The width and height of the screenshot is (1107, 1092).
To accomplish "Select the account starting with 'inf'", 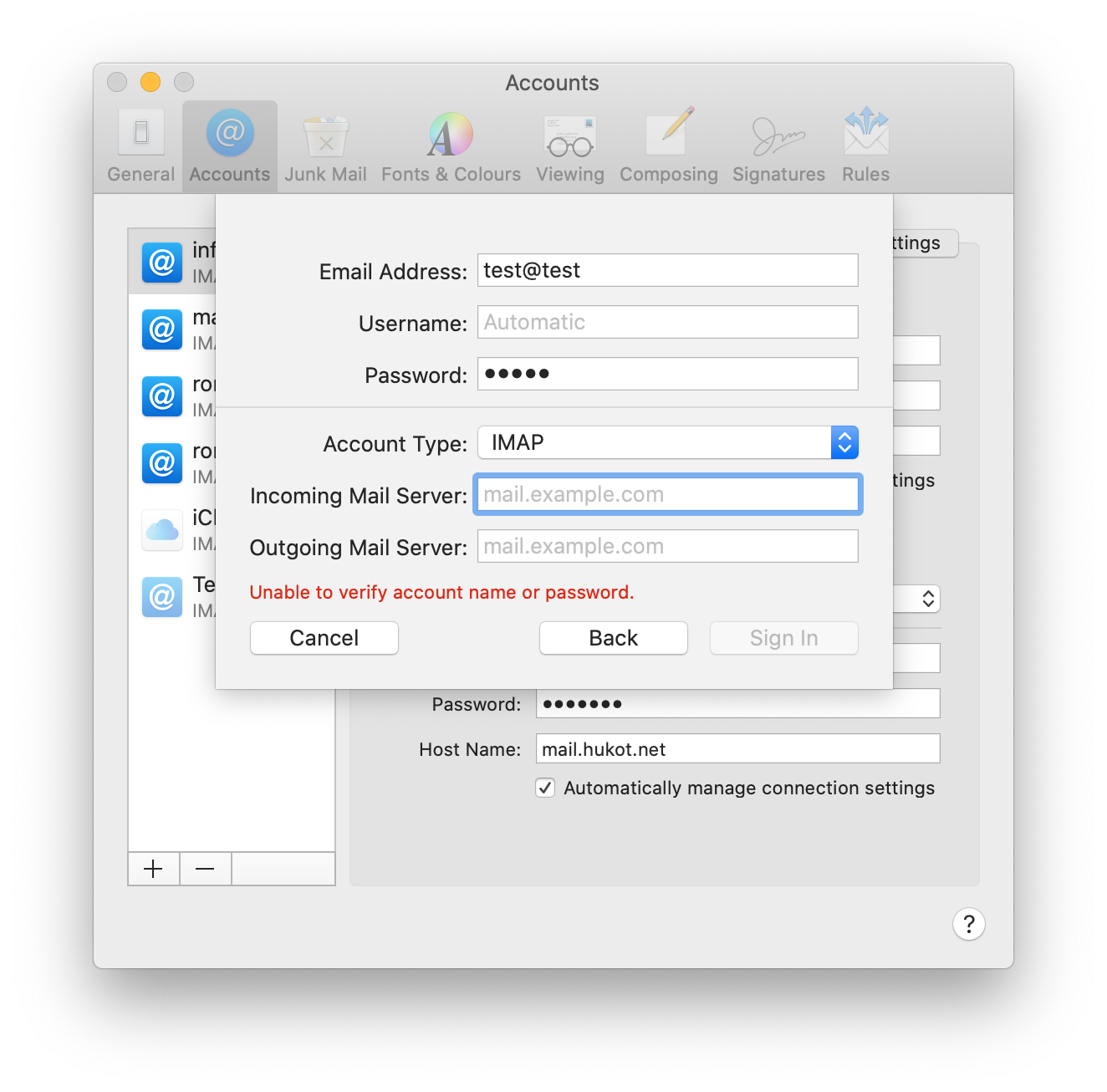I will (172, 262).
